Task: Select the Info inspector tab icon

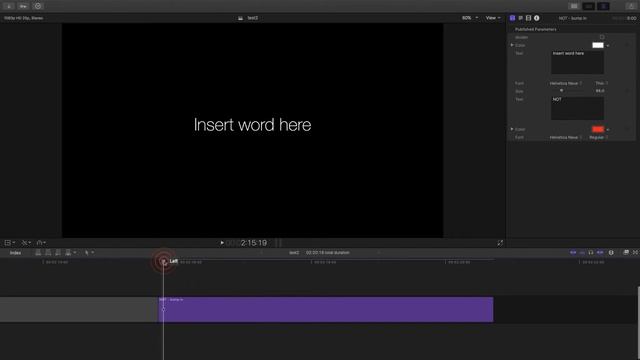Action: tap(537, 18)
